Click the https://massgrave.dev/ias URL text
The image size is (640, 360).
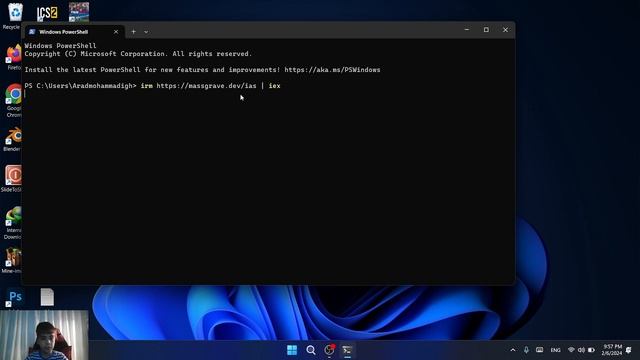click(x=207, y=86)
